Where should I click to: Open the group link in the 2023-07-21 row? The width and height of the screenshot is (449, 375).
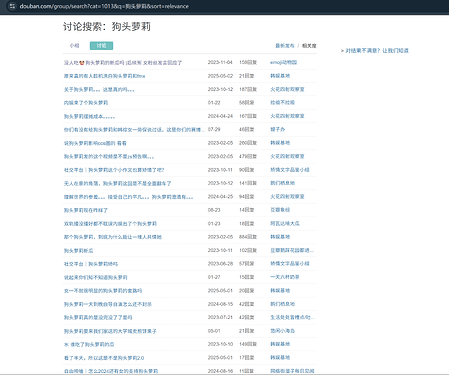coord(292,317)
